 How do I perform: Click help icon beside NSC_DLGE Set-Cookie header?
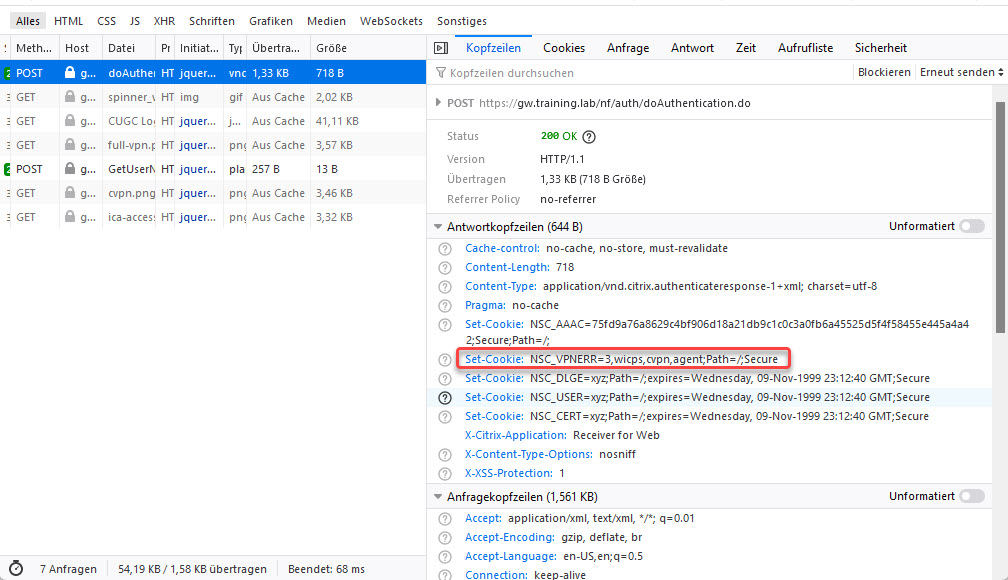(x=445, y=379)
